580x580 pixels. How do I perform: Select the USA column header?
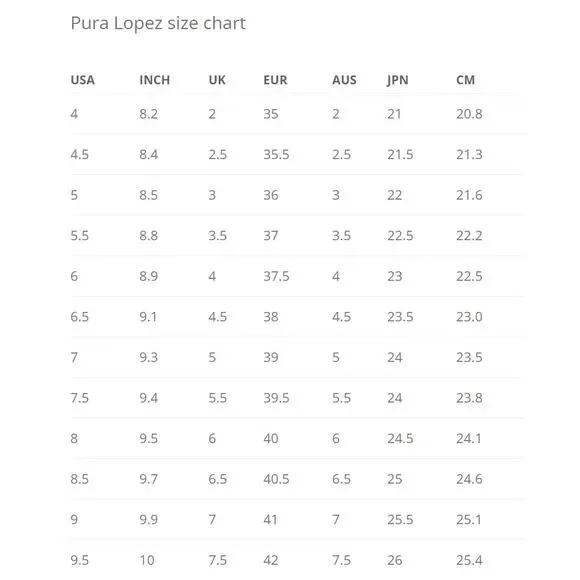(x=83, y=80)
